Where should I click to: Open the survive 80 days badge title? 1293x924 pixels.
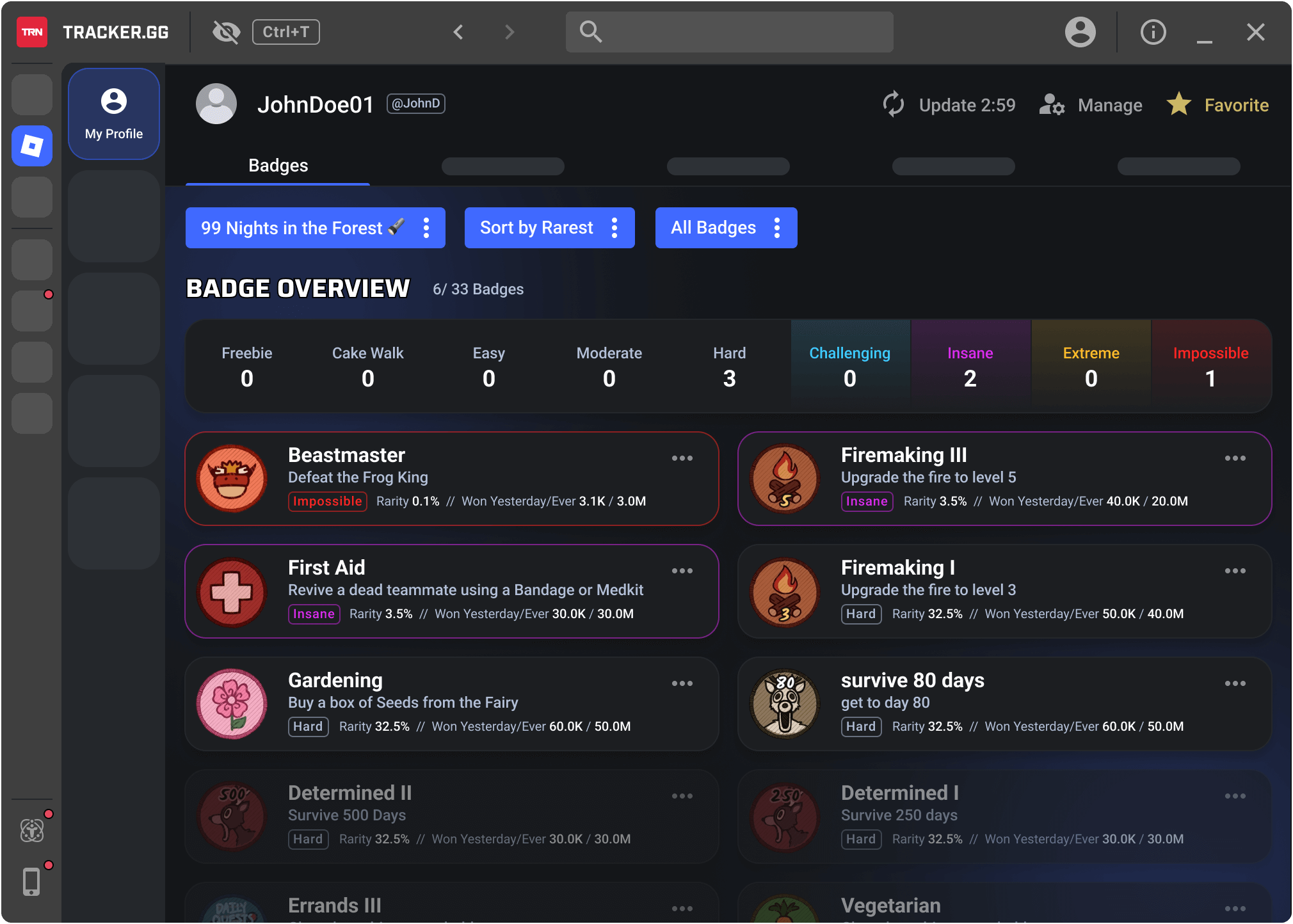coord(913,680)
